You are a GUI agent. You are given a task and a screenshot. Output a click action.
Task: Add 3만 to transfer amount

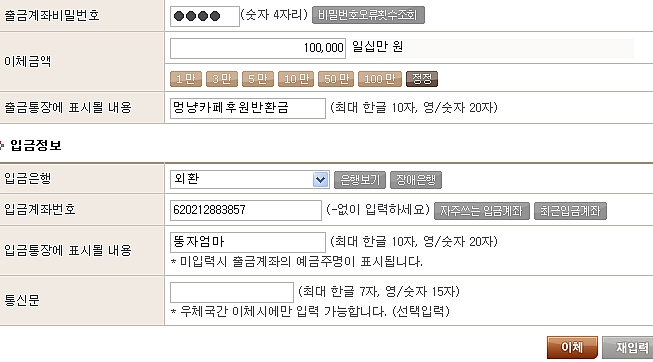tap(222, 79)
